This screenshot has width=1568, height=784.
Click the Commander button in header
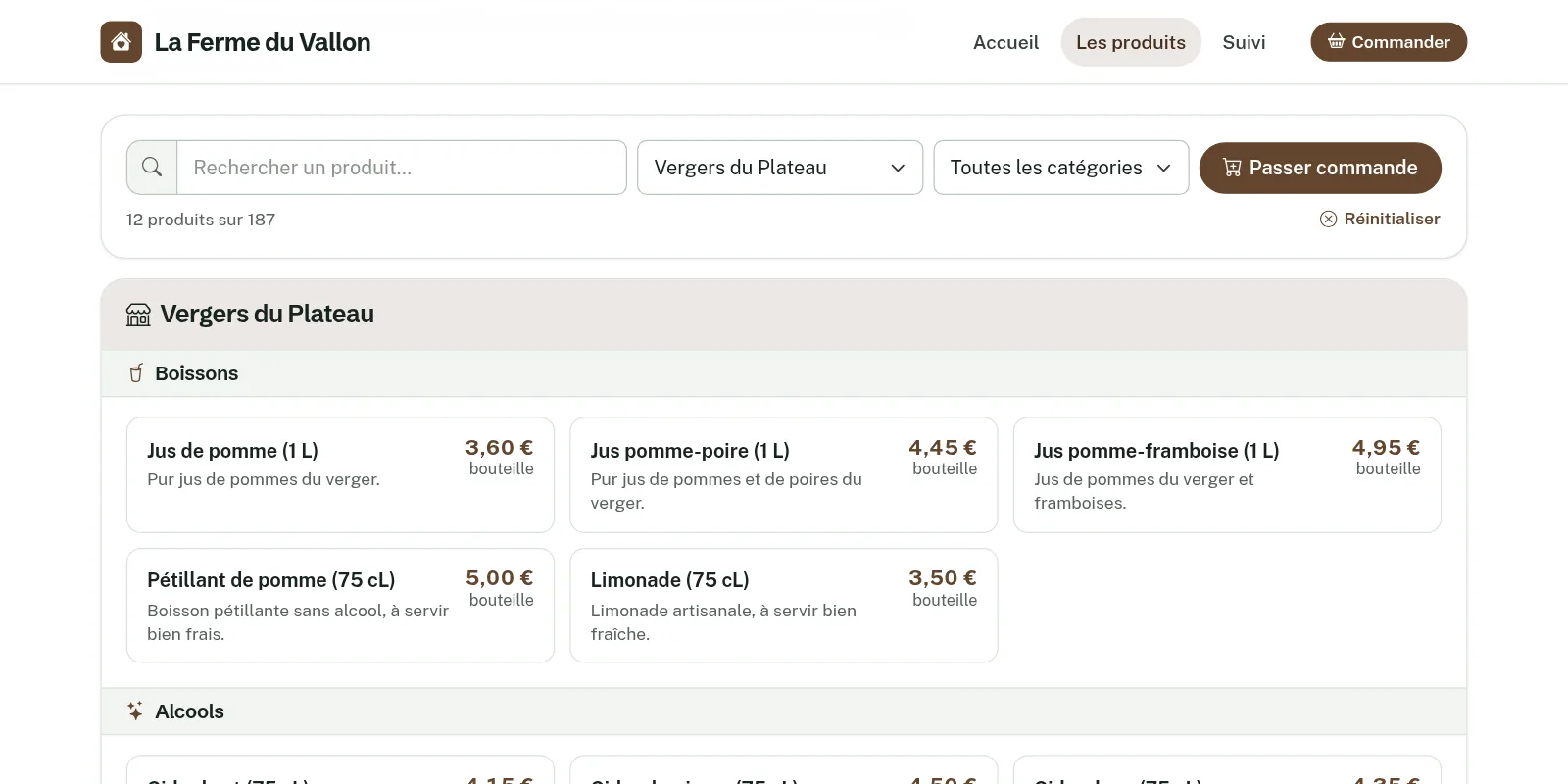1389,42
